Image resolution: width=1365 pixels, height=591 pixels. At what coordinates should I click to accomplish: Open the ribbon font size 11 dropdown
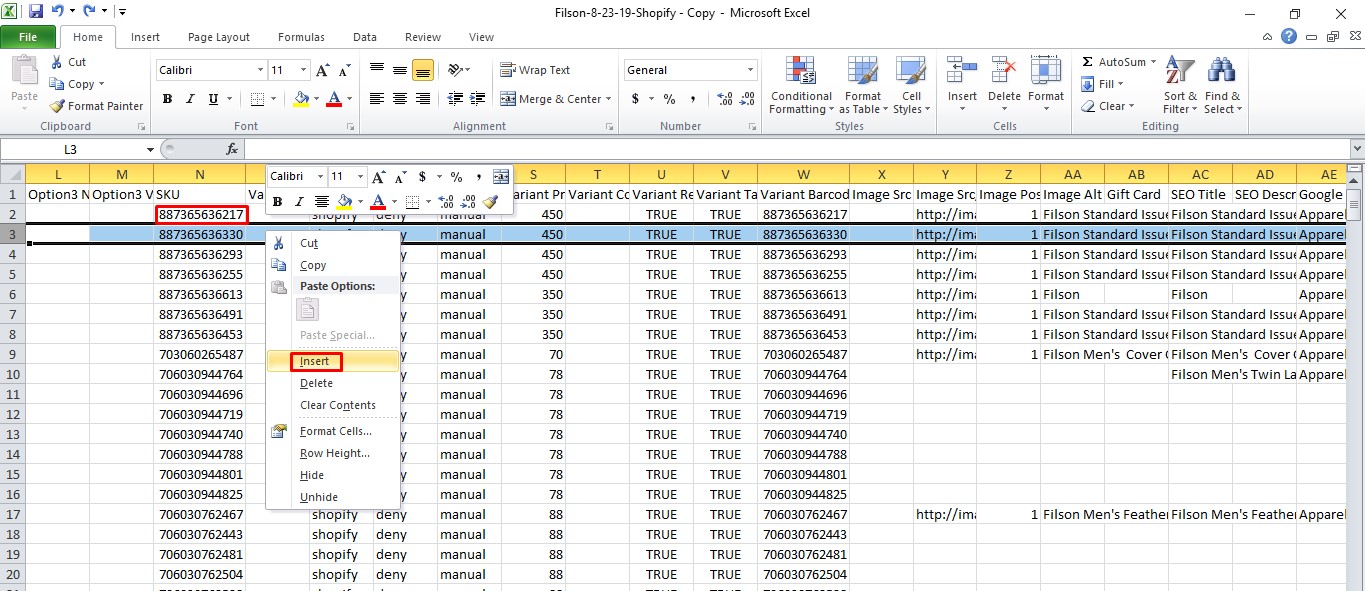click(x=303, y=70)
